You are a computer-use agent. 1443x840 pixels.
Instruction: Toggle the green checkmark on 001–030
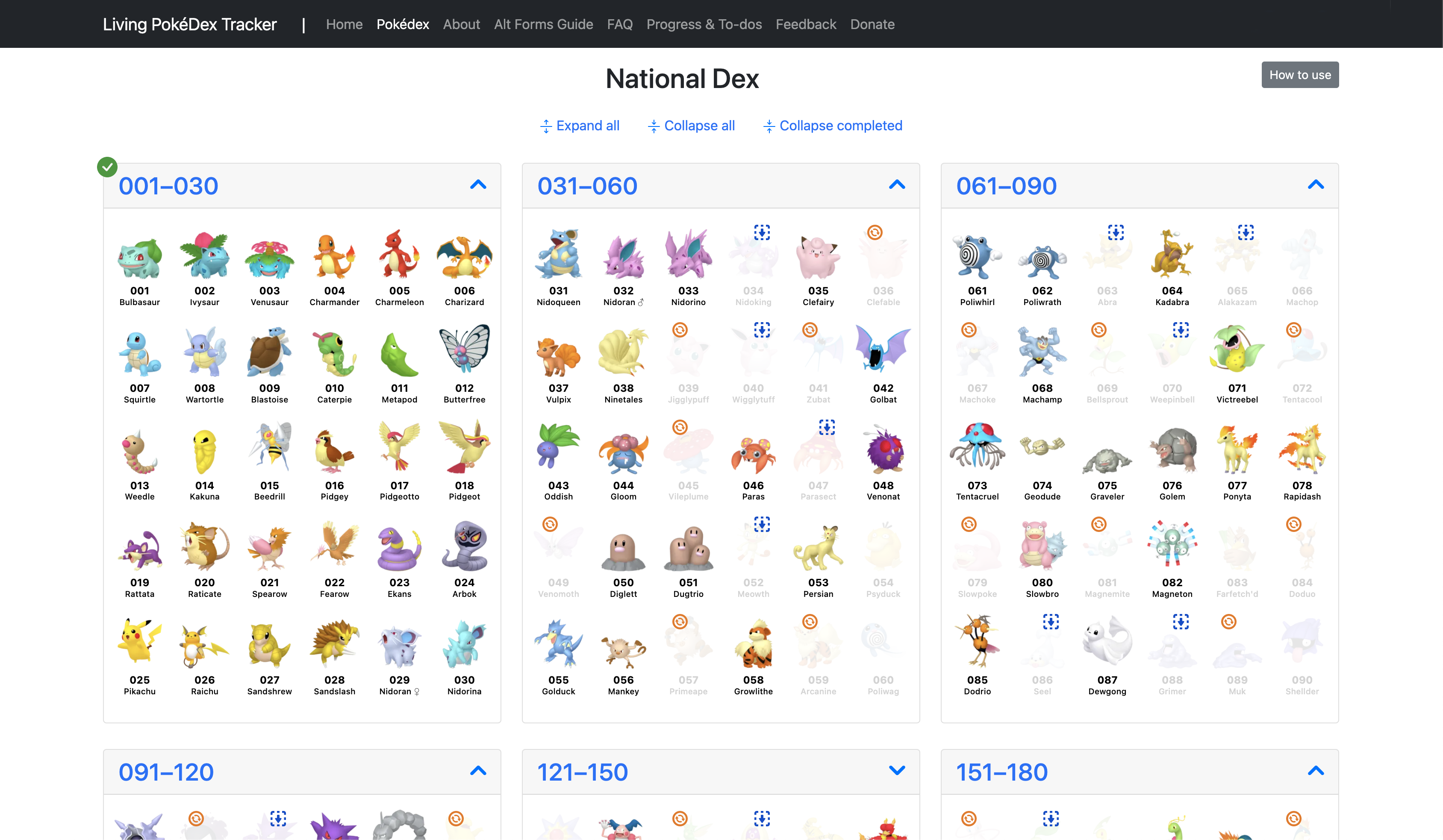106,167
